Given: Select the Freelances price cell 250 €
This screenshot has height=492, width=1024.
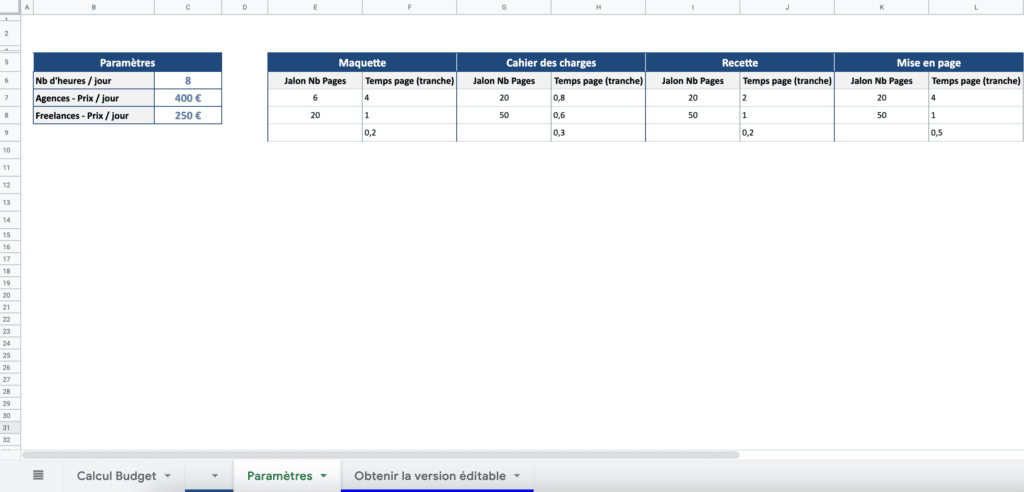Looking at the screenshot, I should coord(188,115).
